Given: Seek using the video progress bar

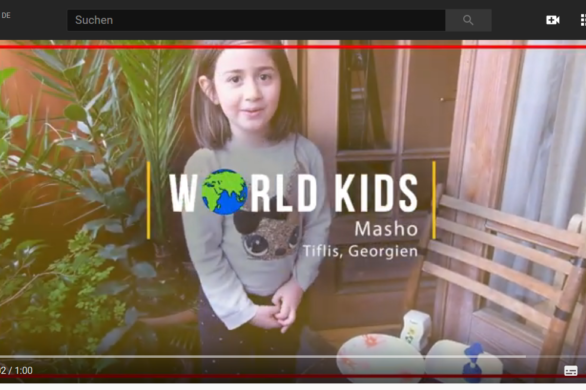Looking at the screenshot, I should pos(293,357).
